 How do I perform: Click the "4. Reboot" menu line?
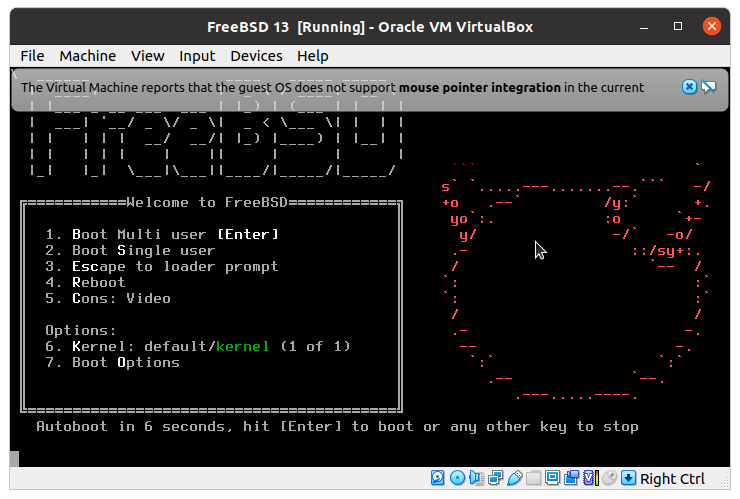point(85,282)
